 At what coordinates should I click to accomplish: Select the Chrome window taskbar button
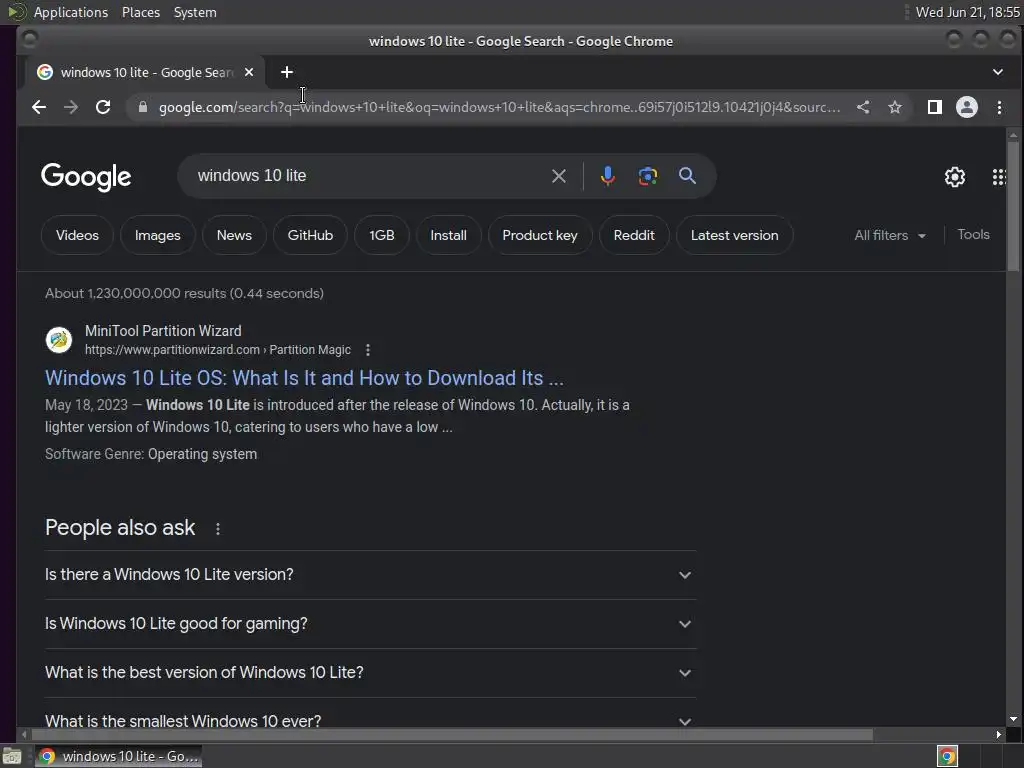[118, 756]
